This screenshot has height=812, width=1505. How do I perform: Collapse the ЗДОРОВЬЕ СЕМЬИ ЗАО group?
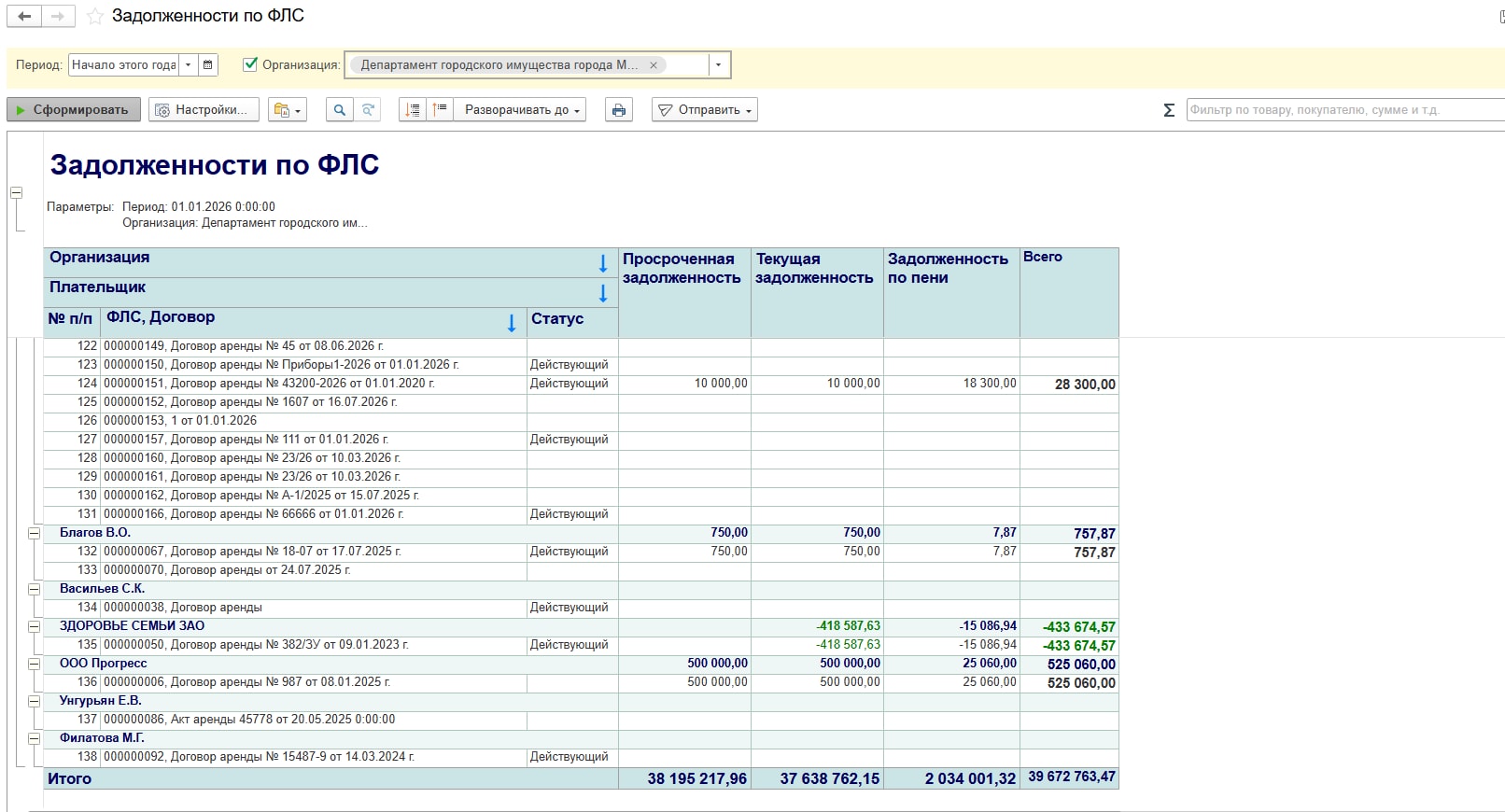pos(34,627)
